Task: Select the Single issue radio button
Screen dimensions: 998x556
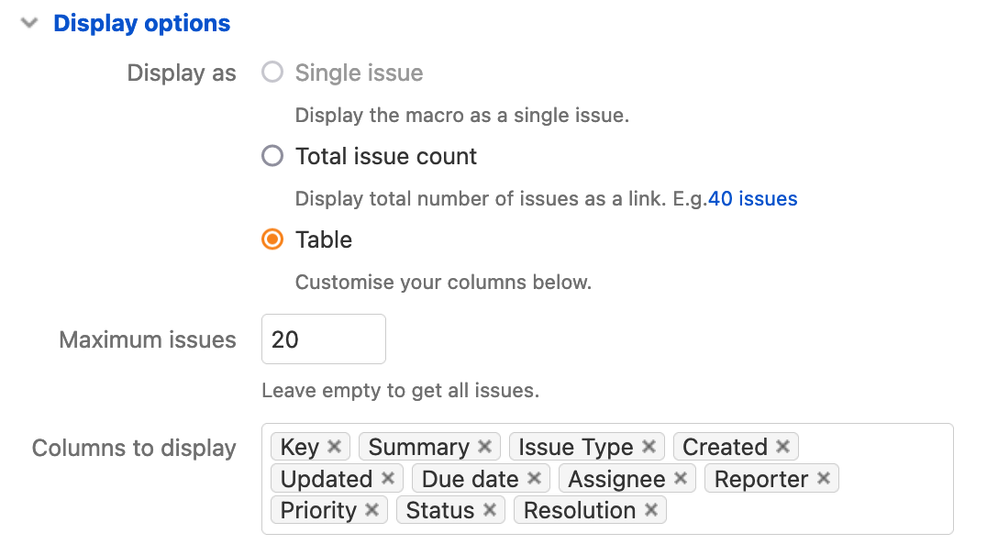Action: (272, 73)
